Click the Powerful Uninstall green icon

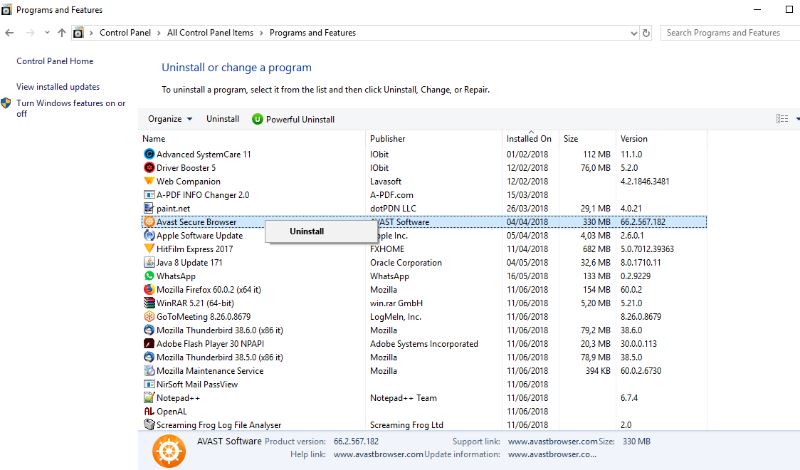257,119
